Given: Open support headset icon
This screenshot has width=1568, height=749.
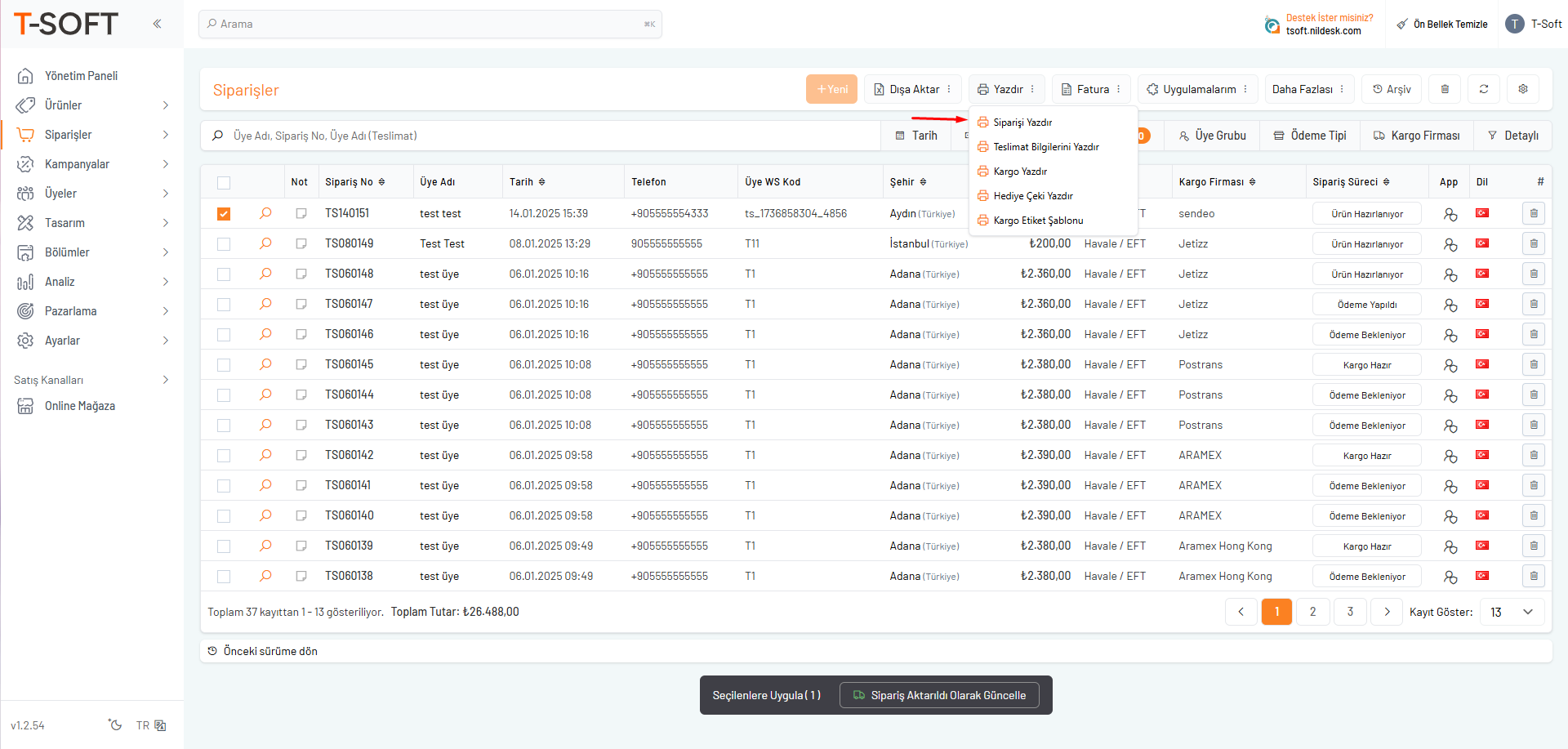Looking at the screenshot, I should point(1272,25).
